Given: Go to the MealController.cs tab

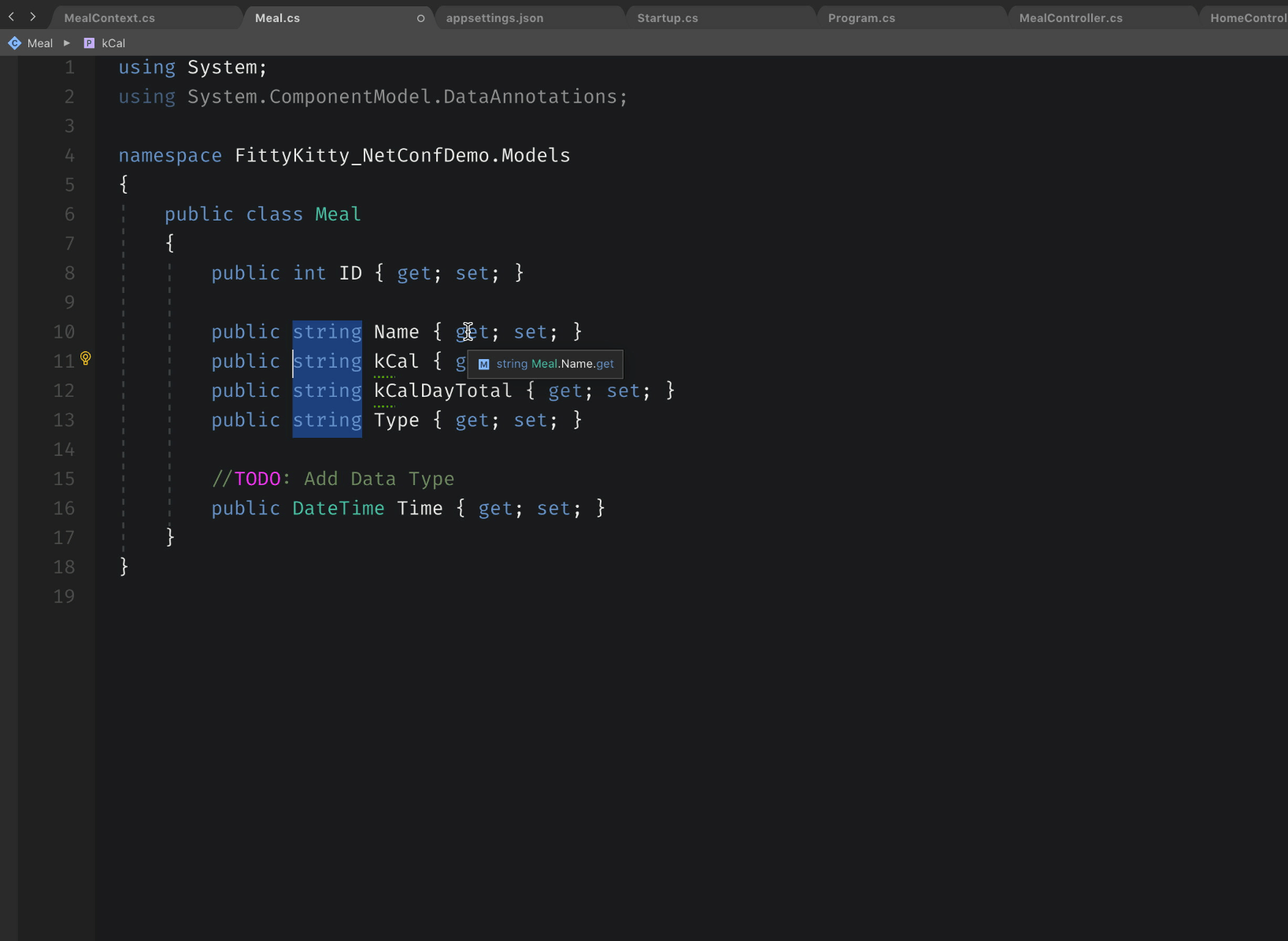Looking at the screenshot, I should click(1071, 18).
